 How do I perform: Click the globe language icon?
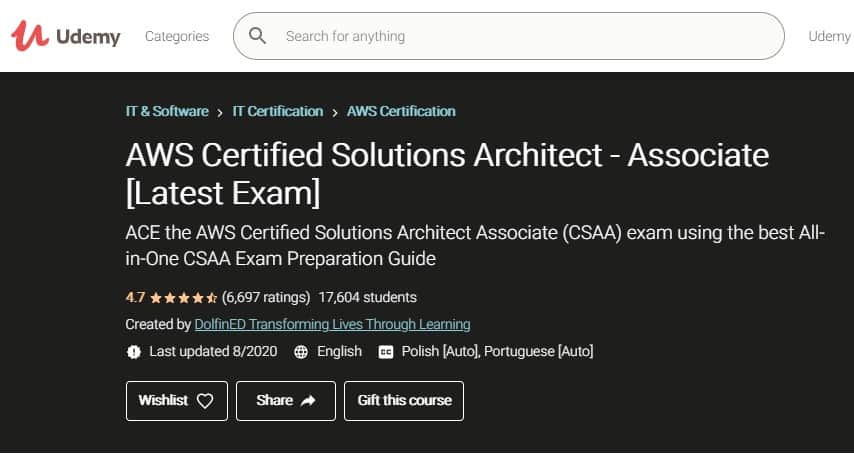click(300, 352)
